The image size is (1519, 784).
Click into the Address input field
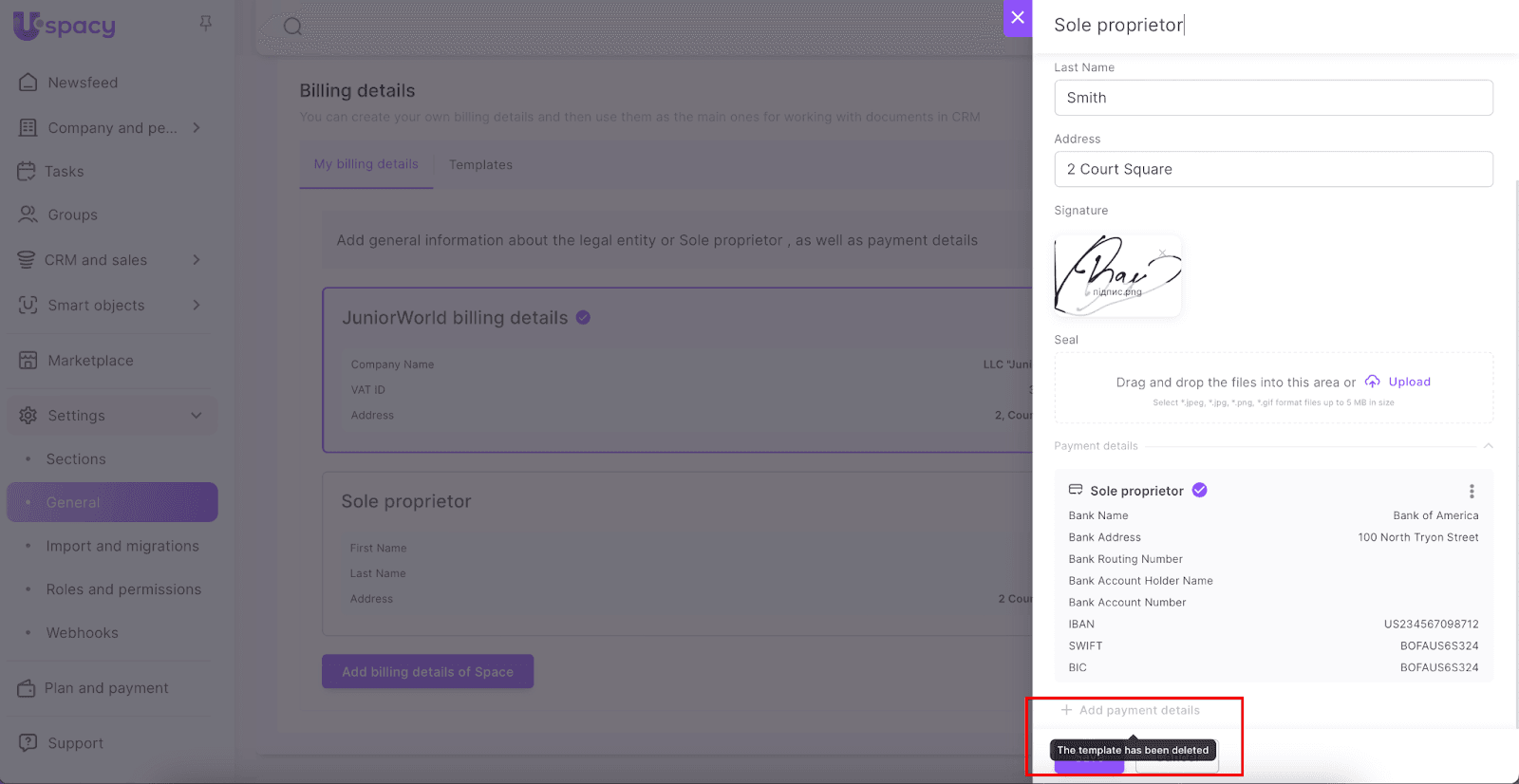pos(1272,169)
